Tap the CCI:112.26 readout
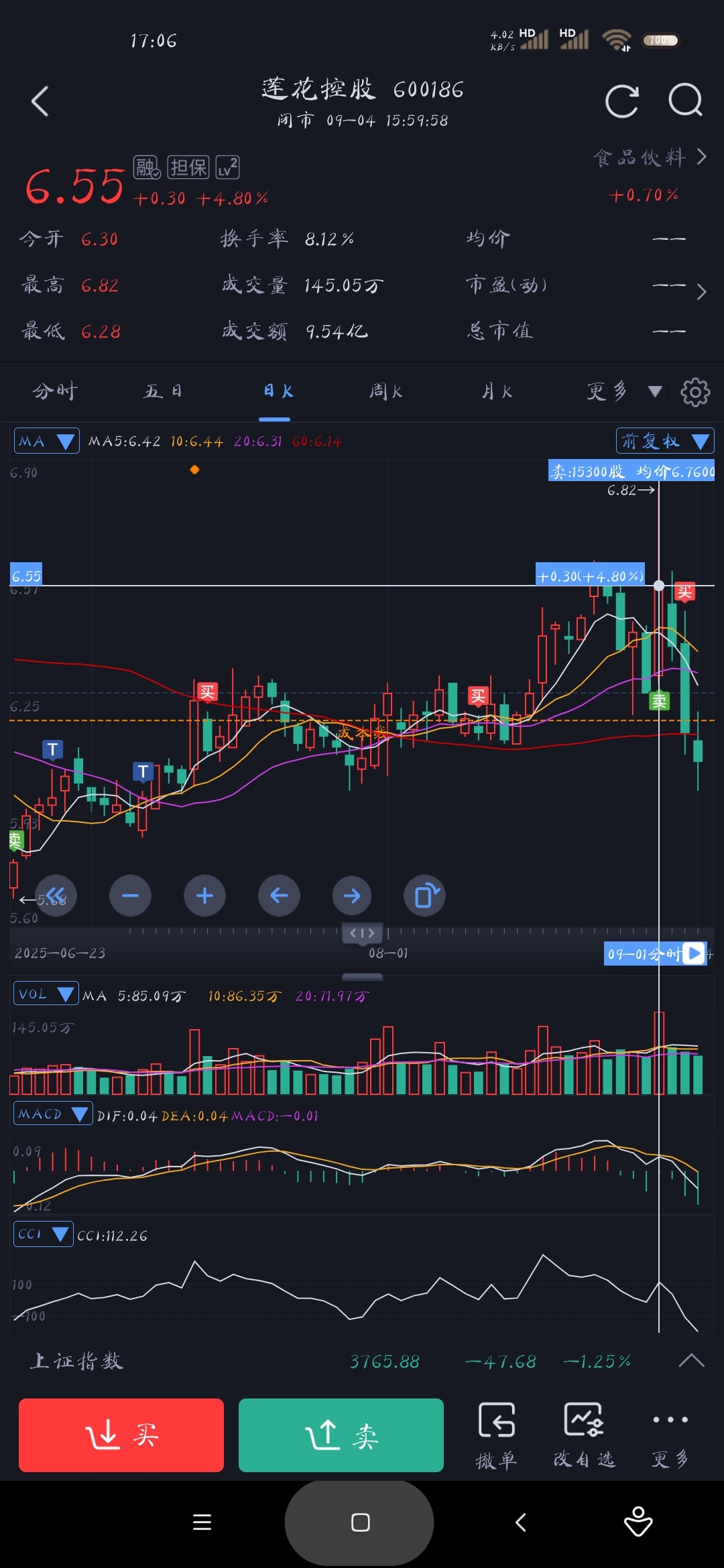724x1568 pixels. (113, 1236)
